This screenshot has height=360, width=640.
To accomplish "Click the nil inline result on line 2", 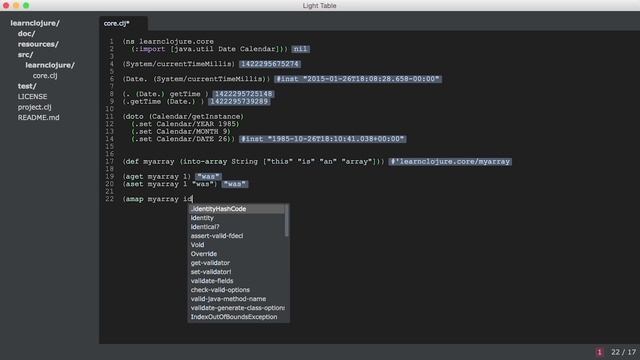I will point(300,49).
